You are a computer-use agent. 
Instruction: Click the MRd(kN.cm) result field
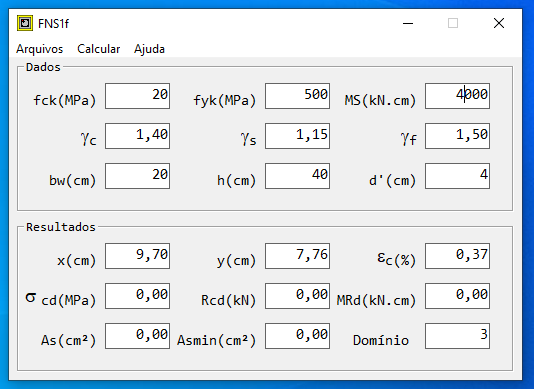click(x=457, y=296)
